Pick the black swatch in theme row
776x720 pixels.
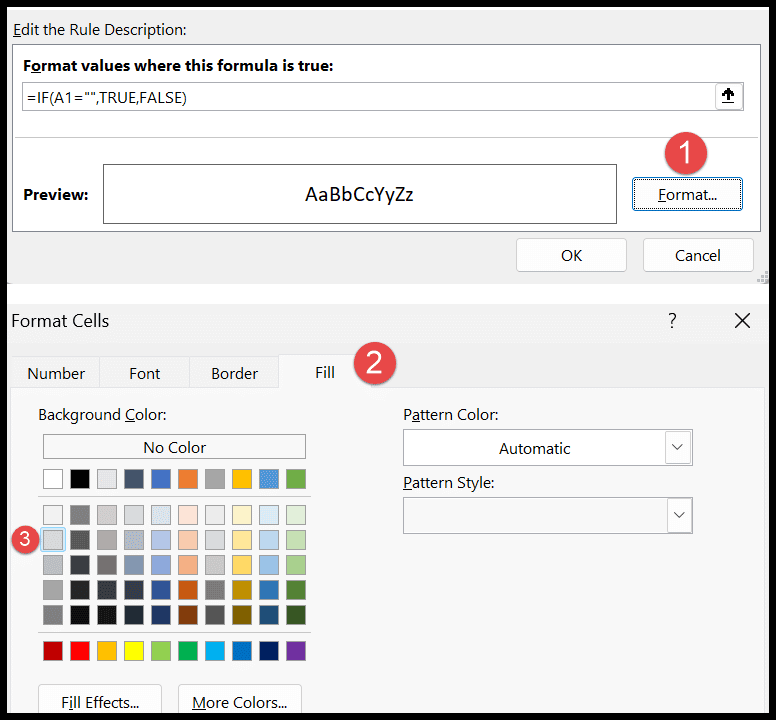point(80,479)
